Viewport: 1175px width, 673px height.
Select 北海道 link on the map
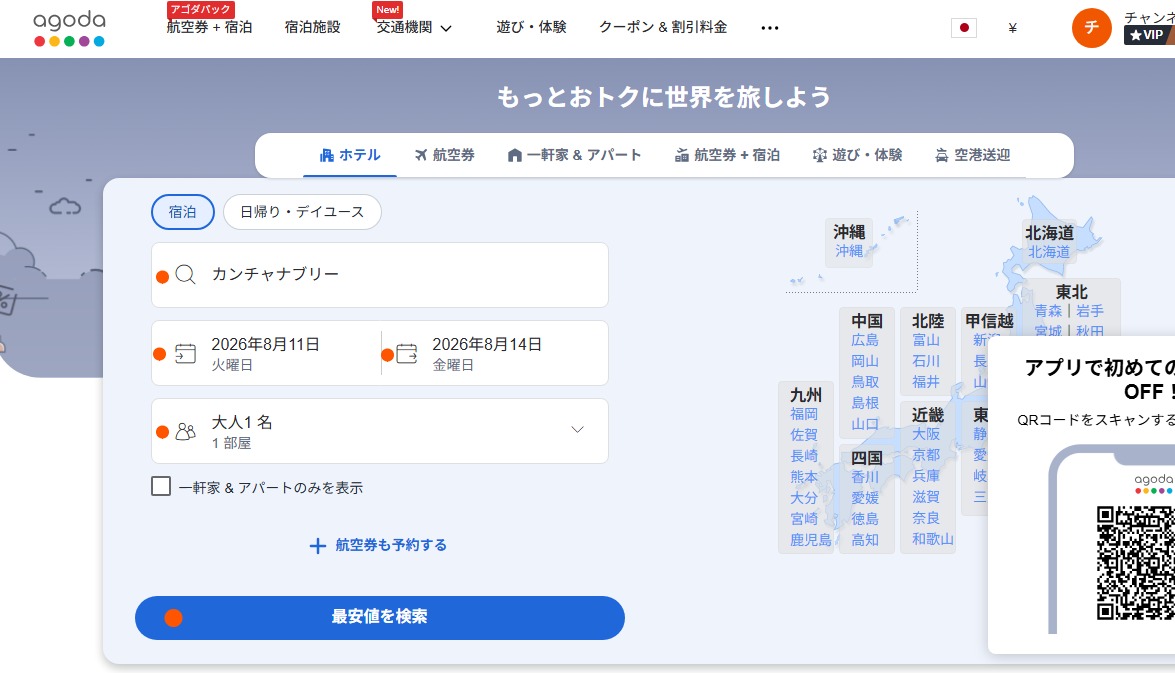[1049, 253]
